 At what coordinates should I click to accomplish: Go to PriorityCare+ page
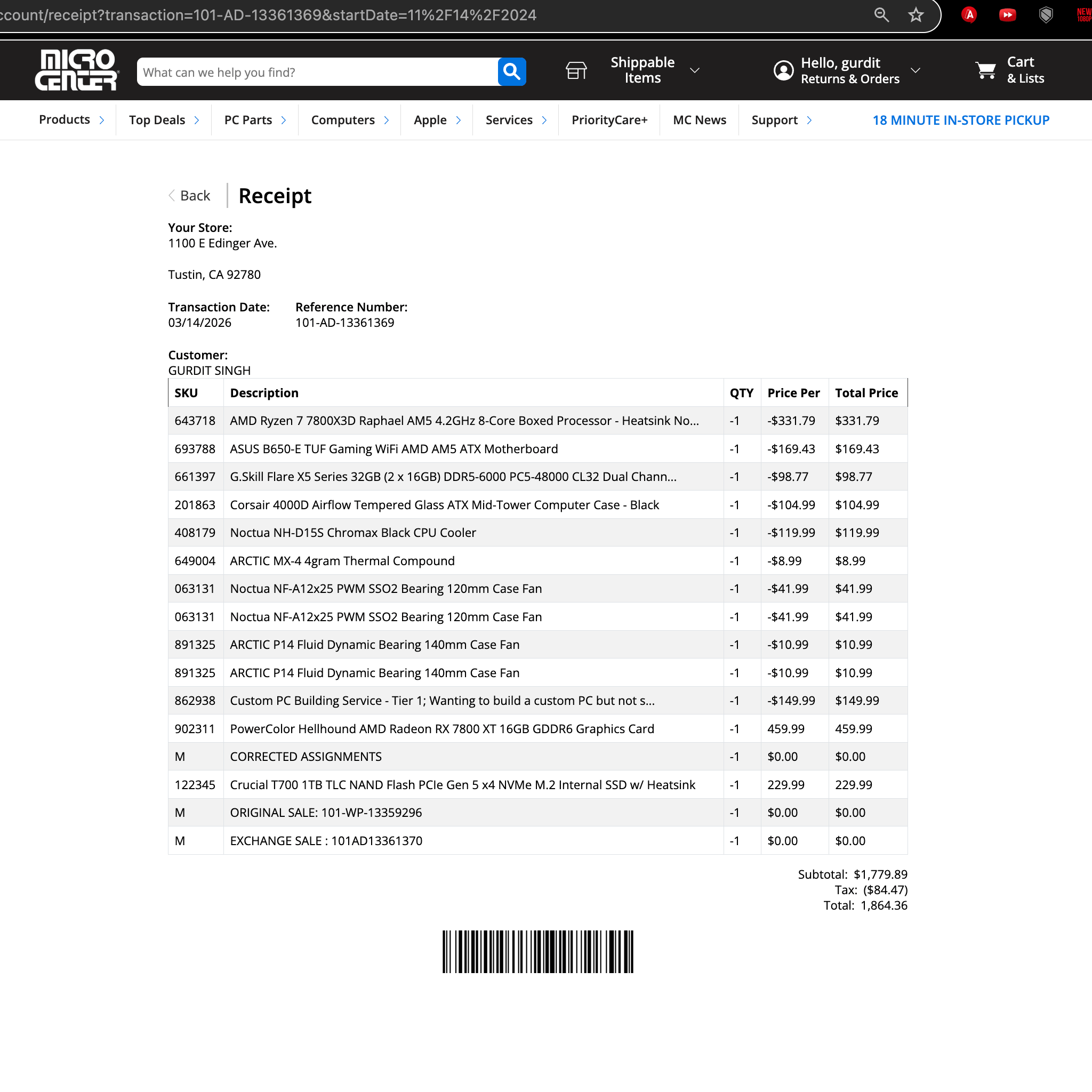point(609,120)
